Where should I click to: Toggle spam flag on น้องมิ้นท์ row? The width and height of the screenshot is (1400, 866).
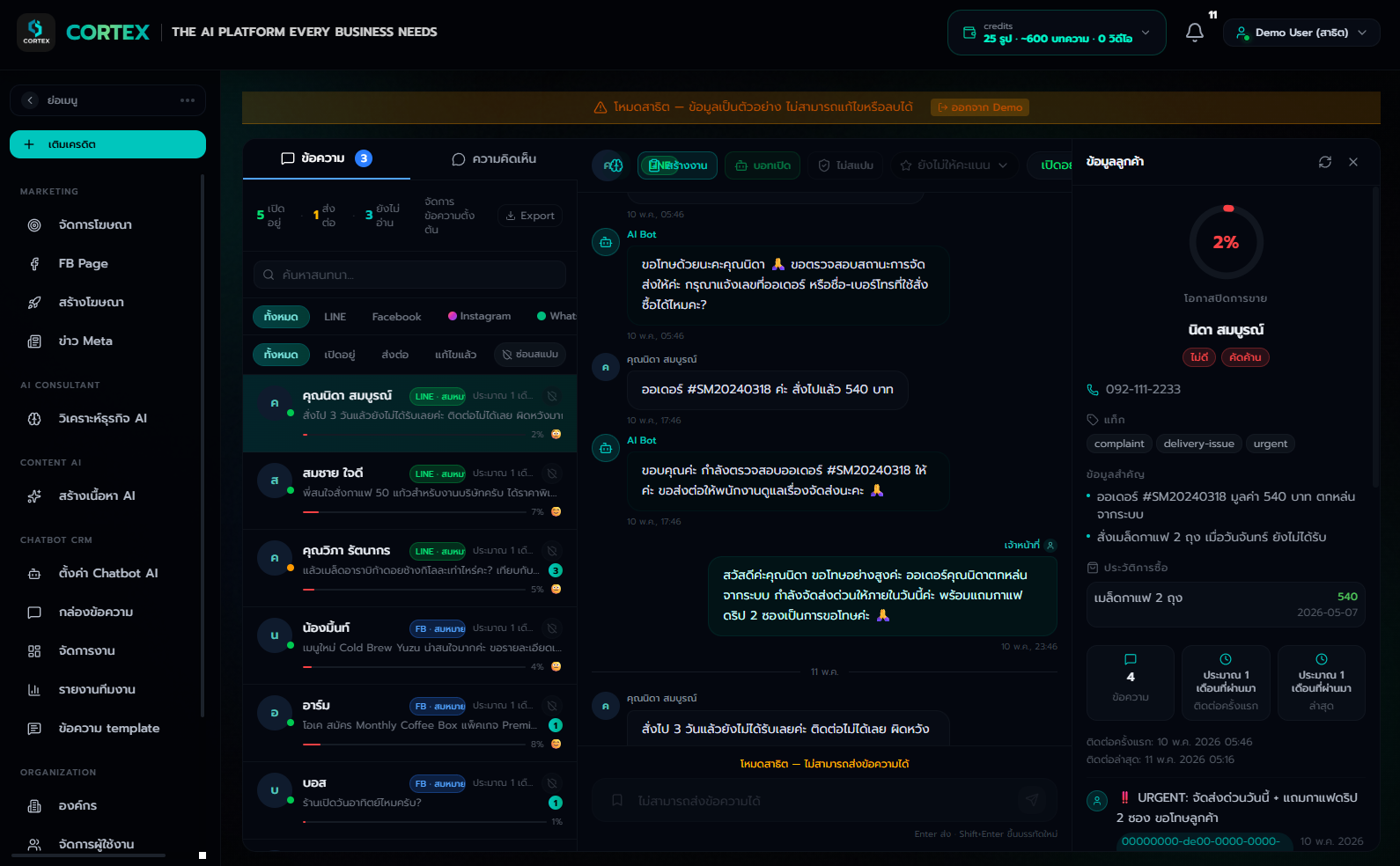pos(552,628)
